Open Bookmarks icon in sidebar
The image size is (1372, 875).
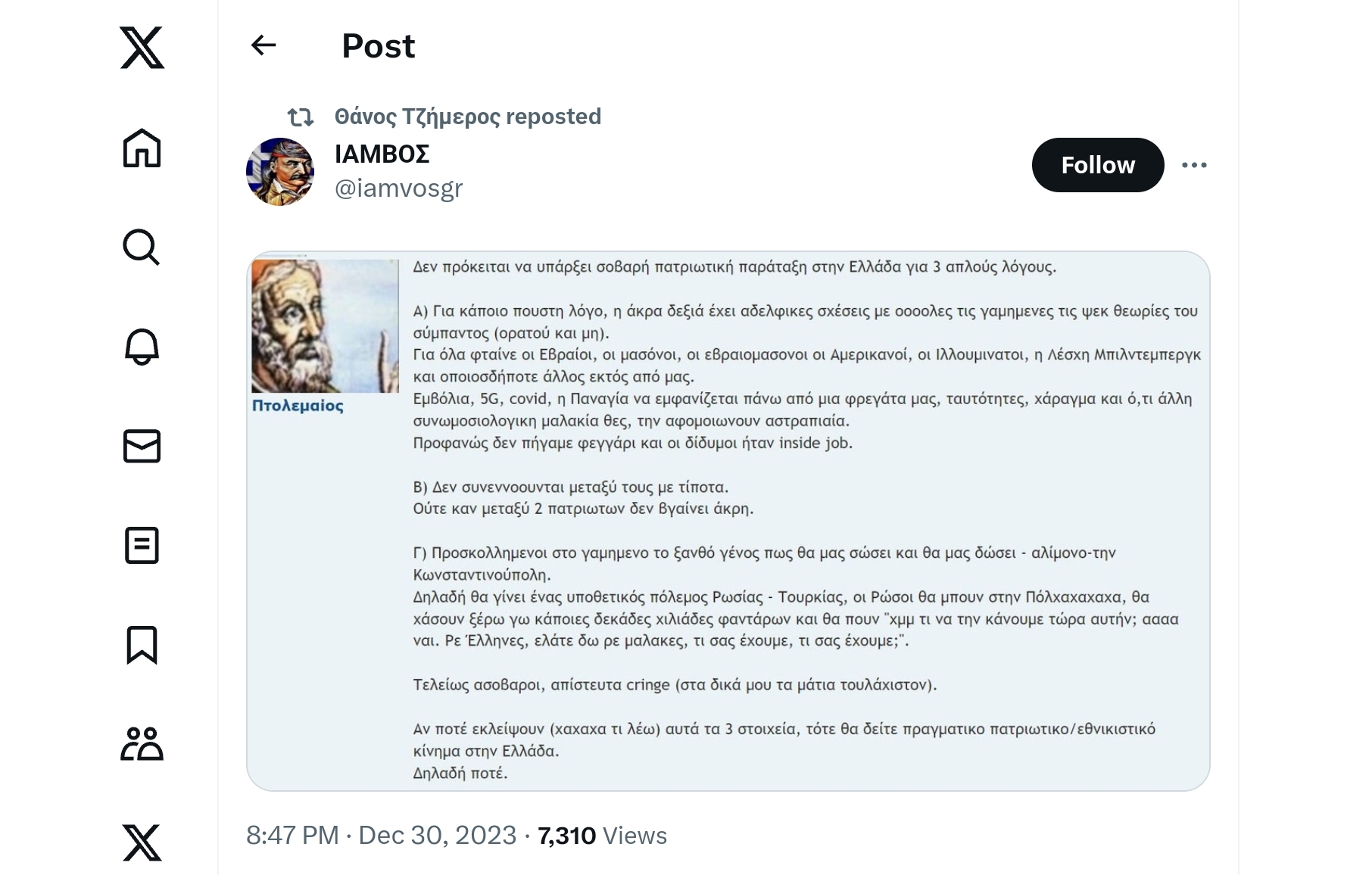click(142, 645)
